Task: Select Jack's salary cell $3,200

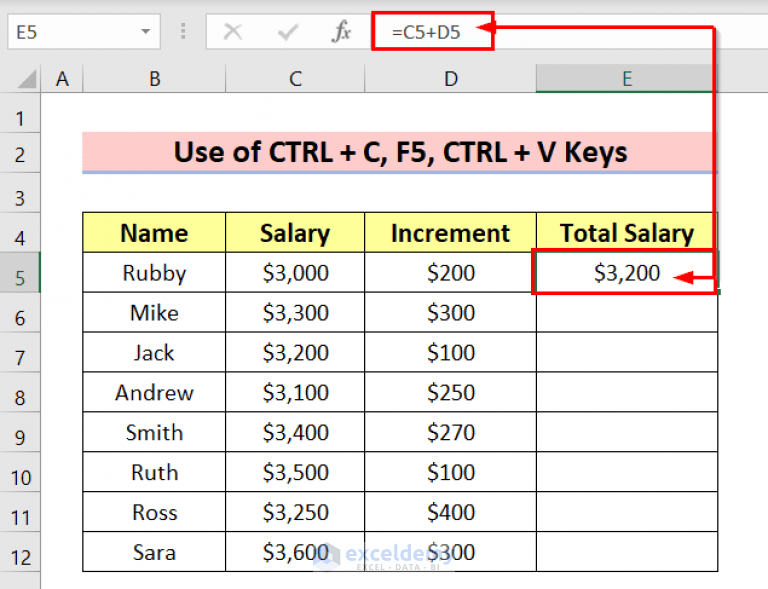Action: 295,353
